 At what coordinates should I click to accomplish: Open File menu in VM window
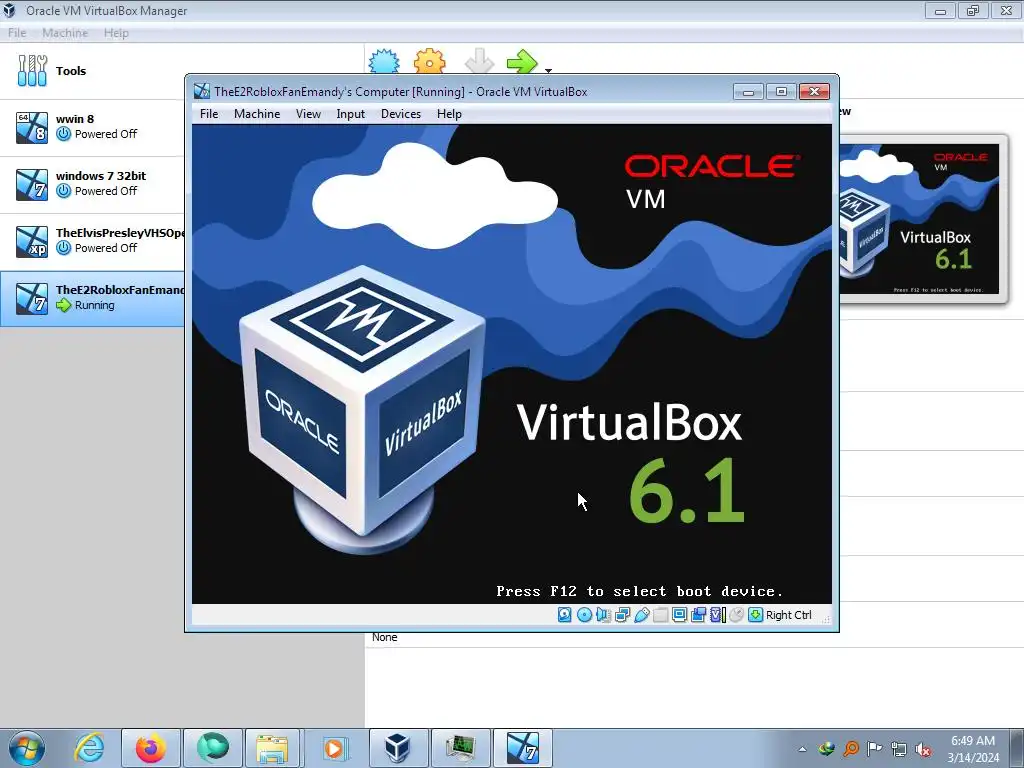tap(209, 114)
